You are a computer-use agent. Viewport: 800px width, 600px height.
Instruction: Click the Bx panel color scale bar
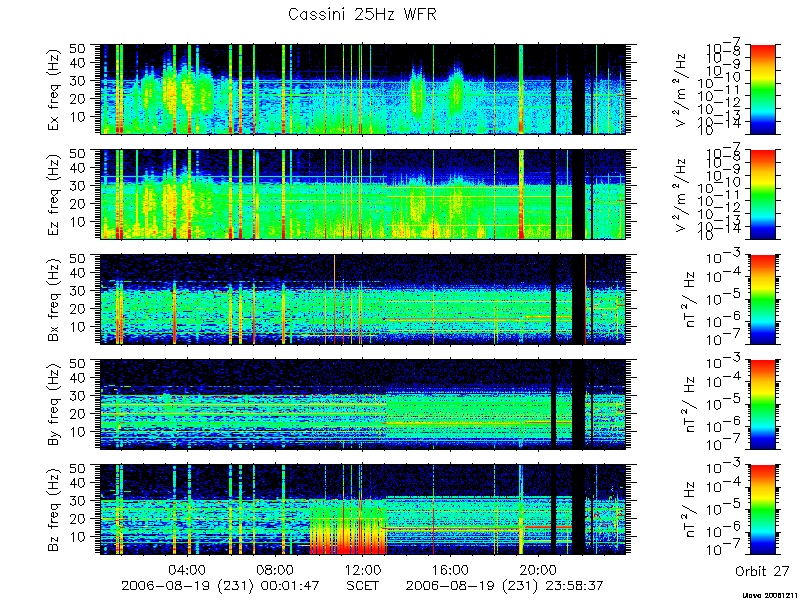[762, 299]
